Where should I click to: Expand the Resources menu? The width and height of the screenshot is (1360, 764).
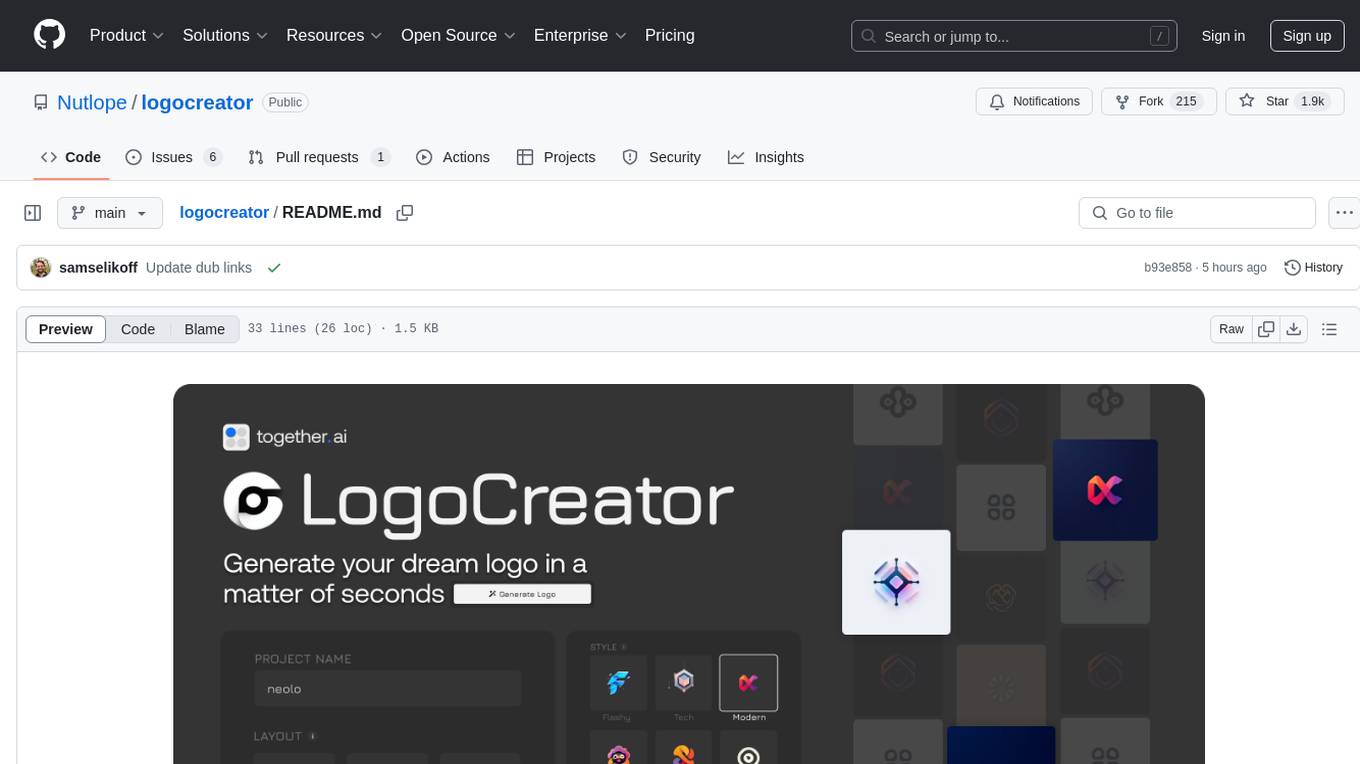(x=334, y=35)
